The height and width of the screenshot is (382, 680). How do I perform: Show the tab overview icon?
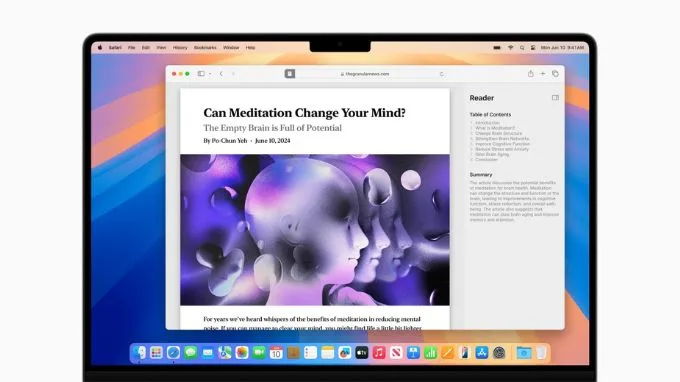coord(555,74)
